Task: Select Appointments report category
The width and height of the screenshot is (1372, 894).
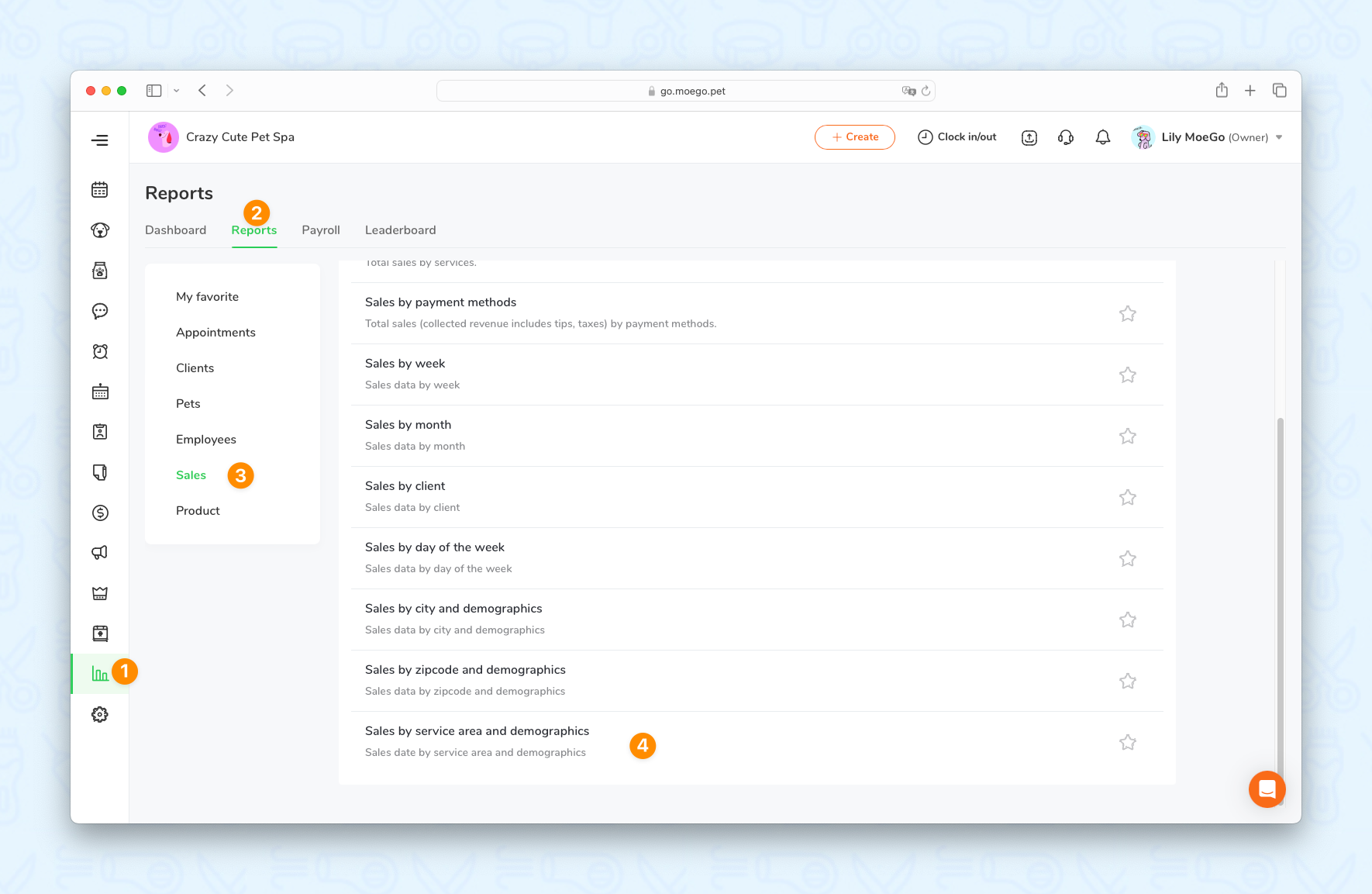Action: tap(215, 333)
